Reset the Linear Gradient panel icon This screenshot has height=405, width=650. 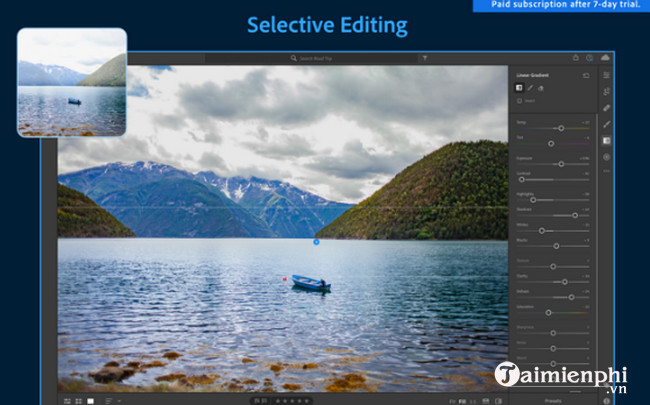click(586, 75)
